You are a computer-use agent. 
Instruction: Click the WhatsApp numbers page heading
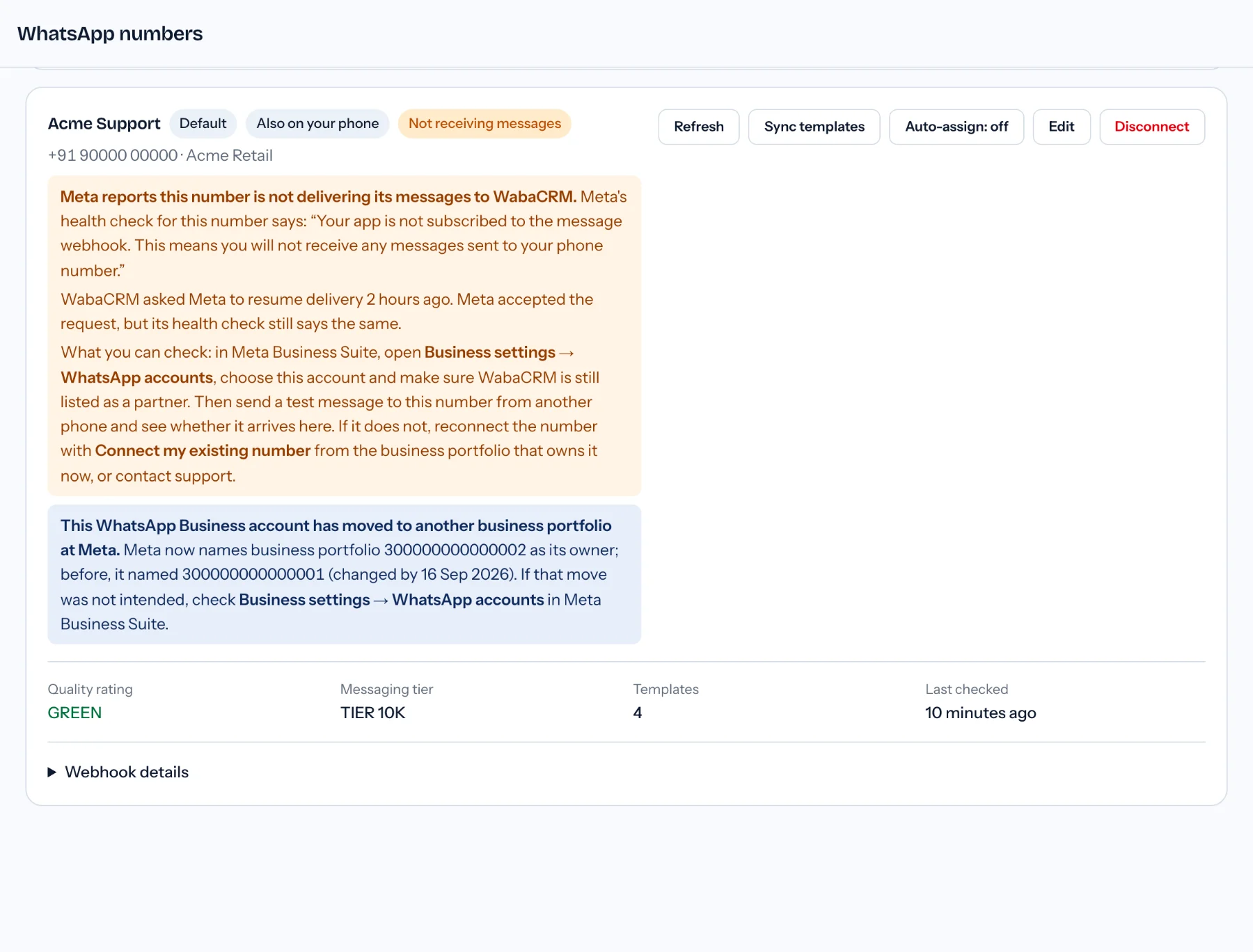click(x=110, y=33)
